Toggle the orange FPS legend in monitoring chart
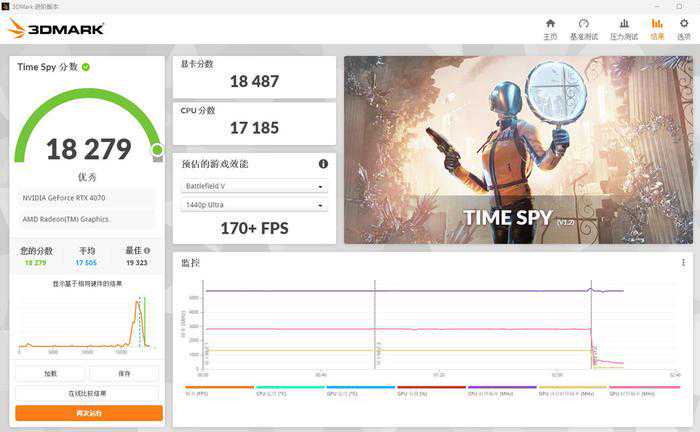This screenshot has width=700, height=432. coord(219,391)
